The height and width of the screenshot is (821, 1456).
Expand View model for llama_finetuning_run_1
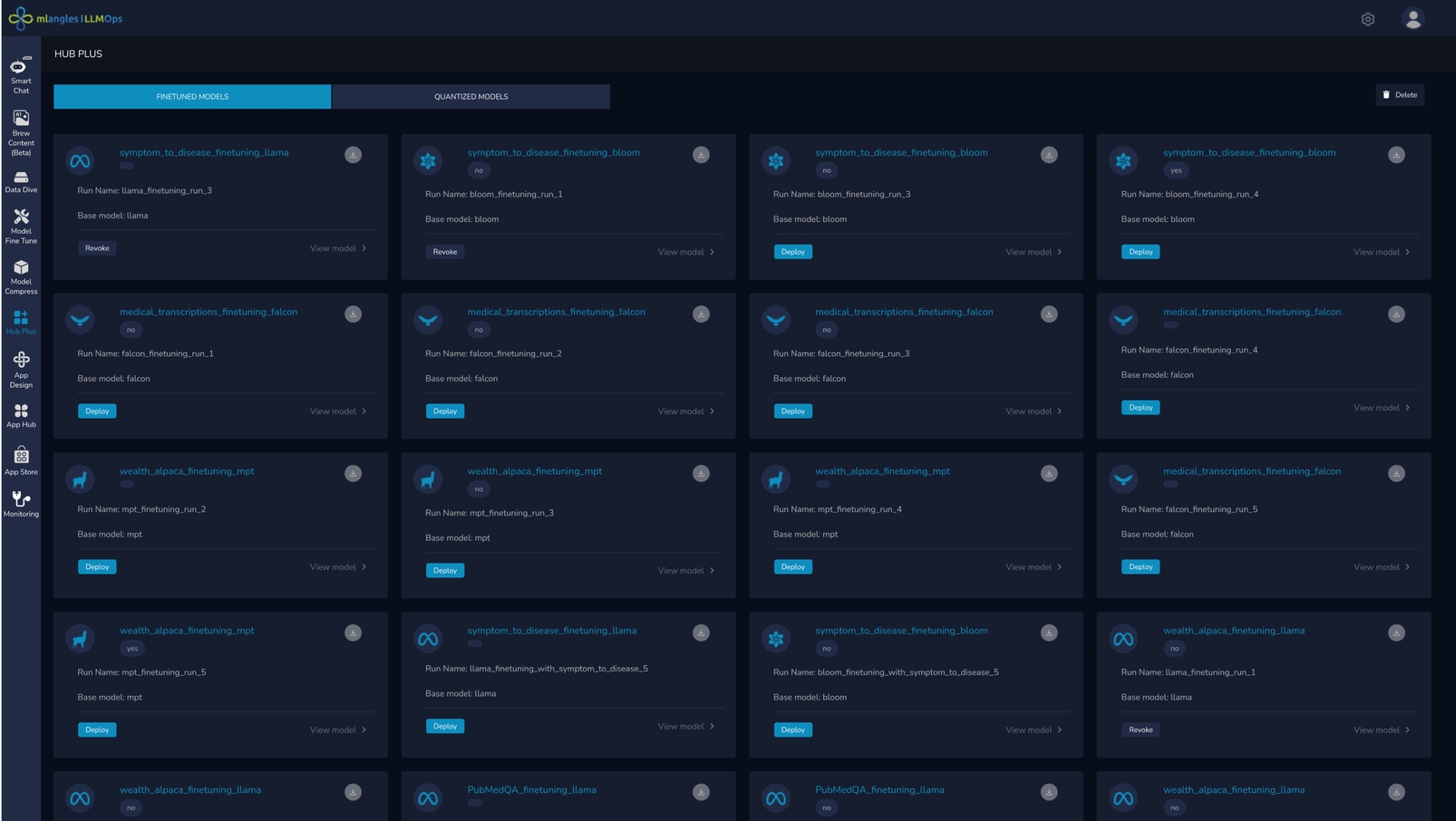pos(1381,730)
